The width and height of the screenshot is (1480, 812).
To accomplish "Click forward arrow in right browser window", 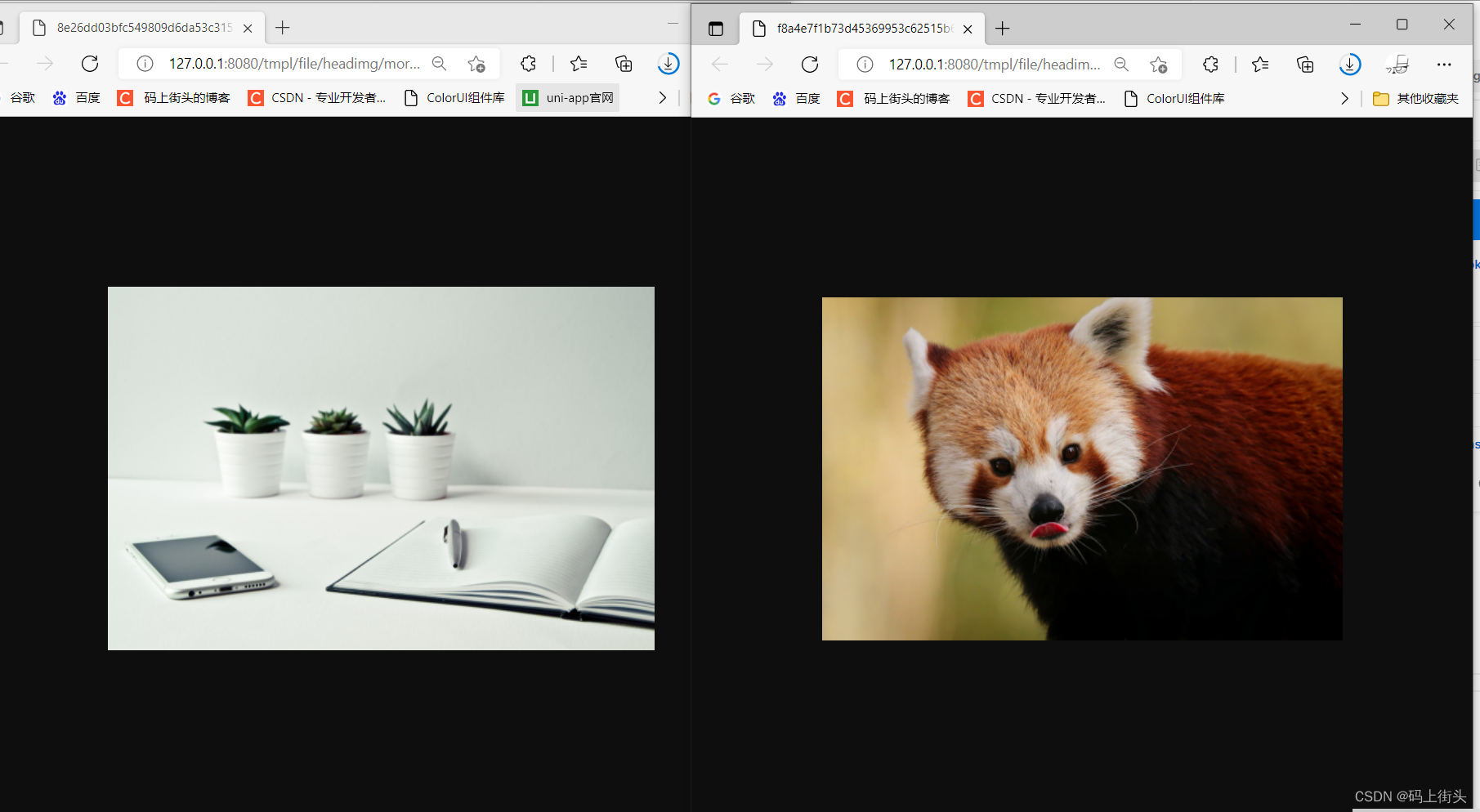I will pyautogui.click(x=765, y=65).
